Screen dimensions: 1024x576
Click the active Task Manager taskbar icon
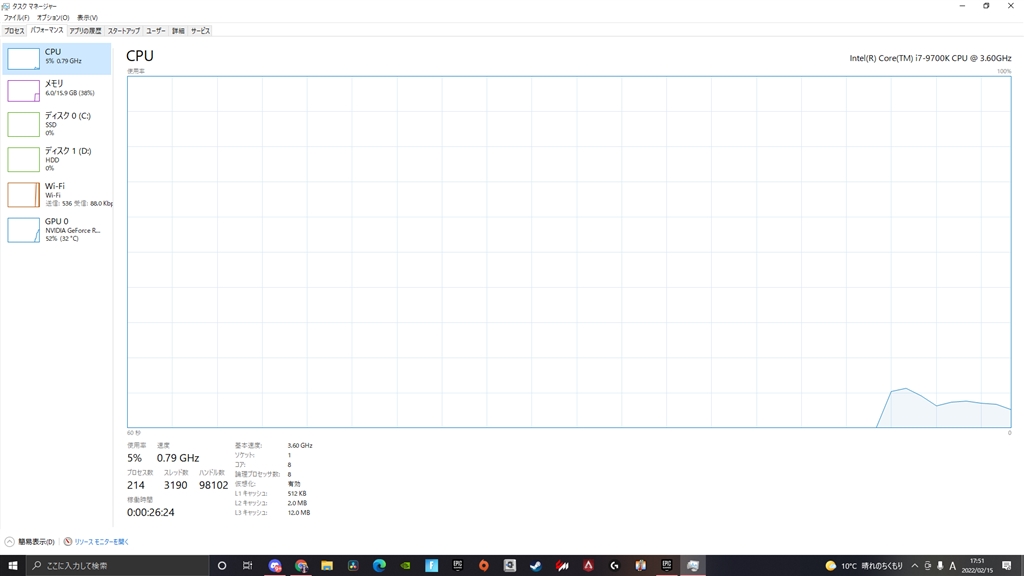coord(693,566)
